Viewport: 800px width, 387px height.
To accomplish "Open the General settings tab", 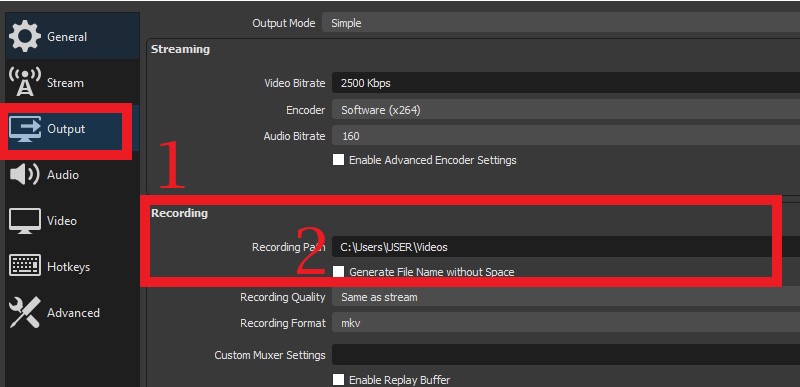I will (x=72, y=37).
